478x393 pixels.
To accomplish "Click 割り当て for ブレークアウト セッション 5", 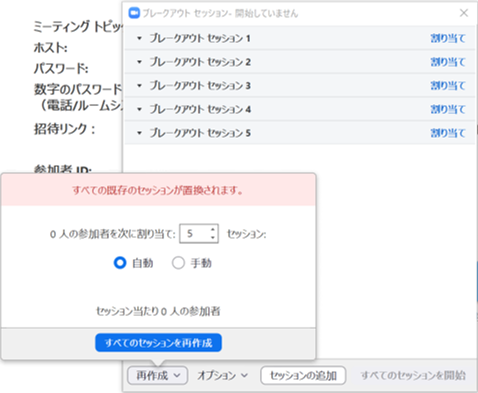I will point(448,133).
